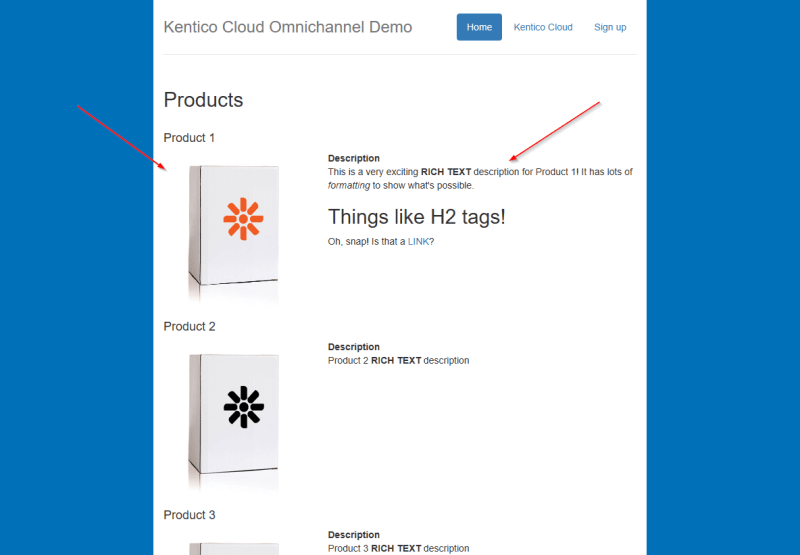The width and height of the screenshot is (800, 555).
Task: Click the Description label under Product 2
Action: tap(354, 347)
